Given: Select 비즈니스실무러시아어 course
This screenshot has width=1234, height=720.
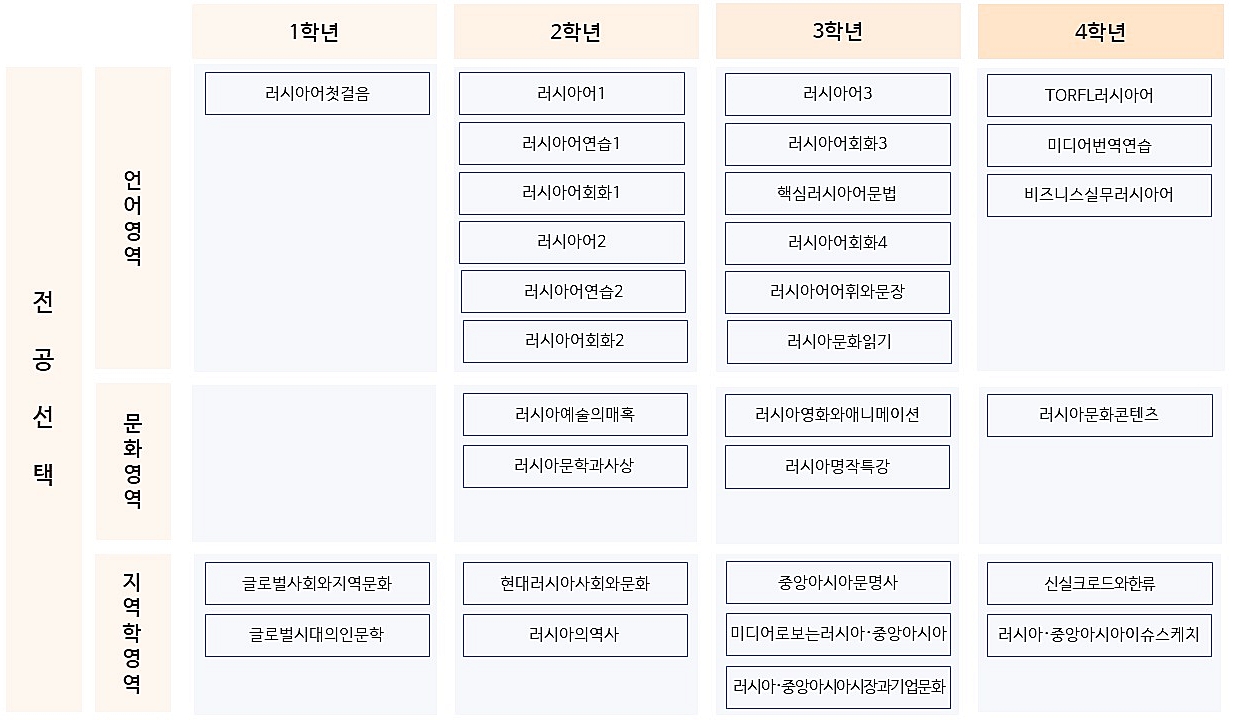Looking at the screenshot, I should pos(1099,195).
